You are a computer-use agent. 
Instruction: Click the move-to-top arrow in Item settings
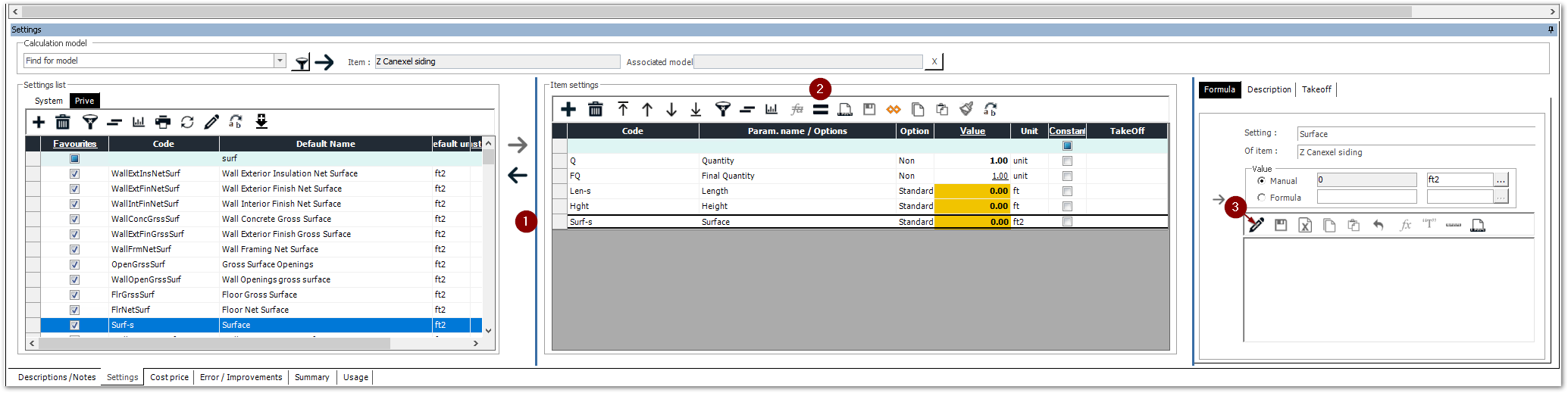click(x=623, y=110)
